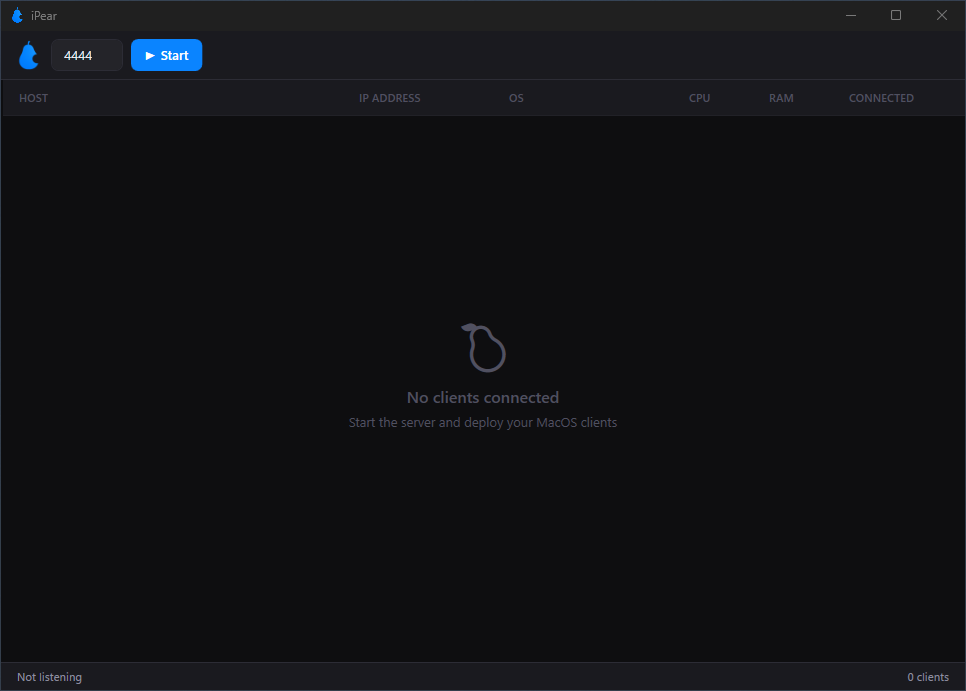
Task: Click the CPU column header
Action: [x=699, y=98]
